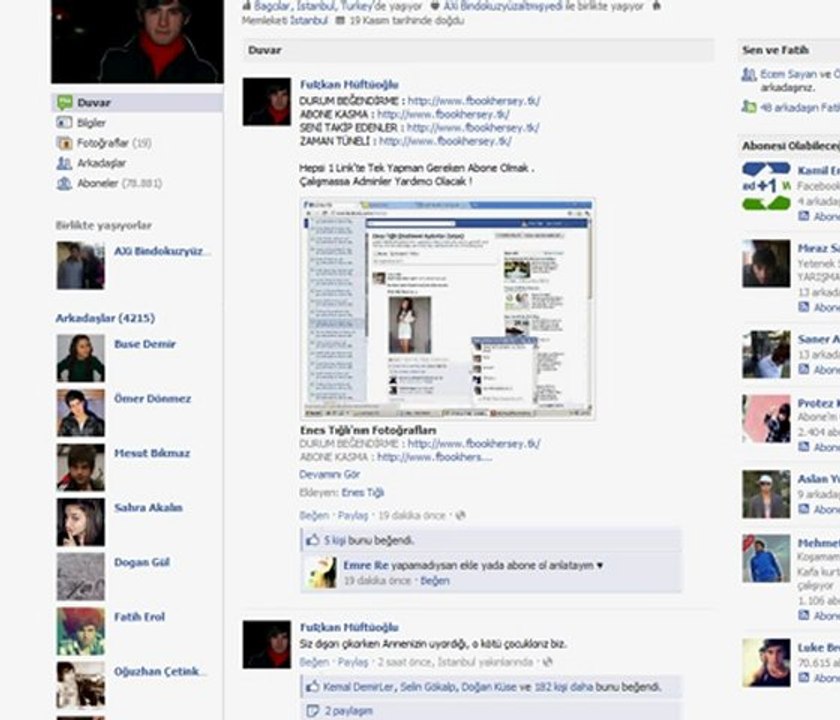Open Furkan Müftüoğlu name on second post
Screen dimensions: 840x720
click(x=349, y=627)
